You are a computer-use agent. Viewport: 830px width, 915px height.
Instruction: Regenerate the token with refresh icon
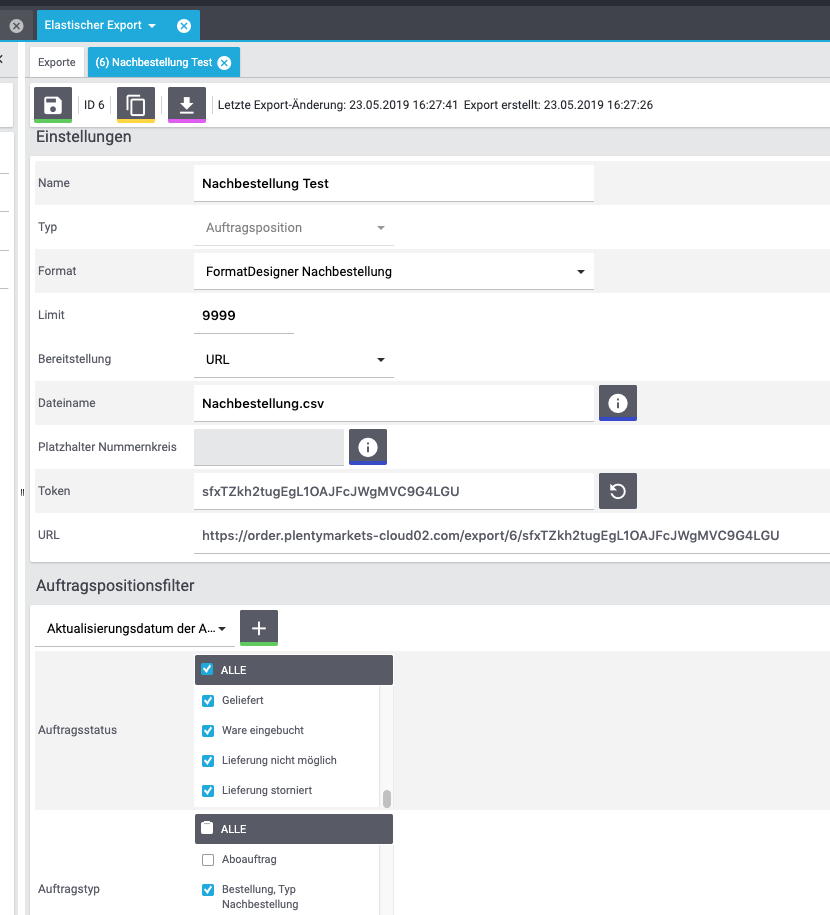pos(617,491)
